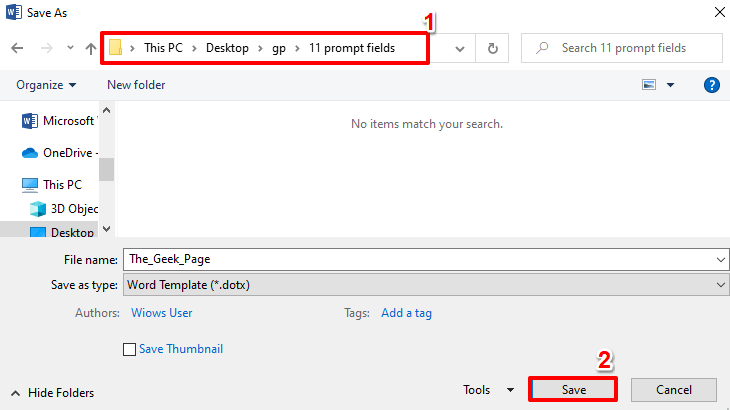Image resolution: width=730 pixels, height=410 pixels.
Task: Open the recent locations dropdown arrow
Action: coord(70,47)
